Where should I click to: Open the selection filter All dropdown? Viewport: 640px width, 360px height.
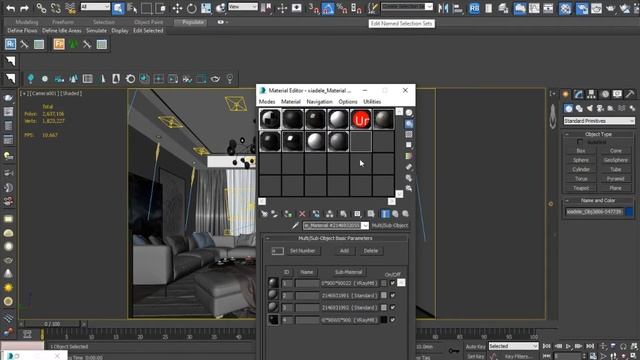(x=96, y=7)
